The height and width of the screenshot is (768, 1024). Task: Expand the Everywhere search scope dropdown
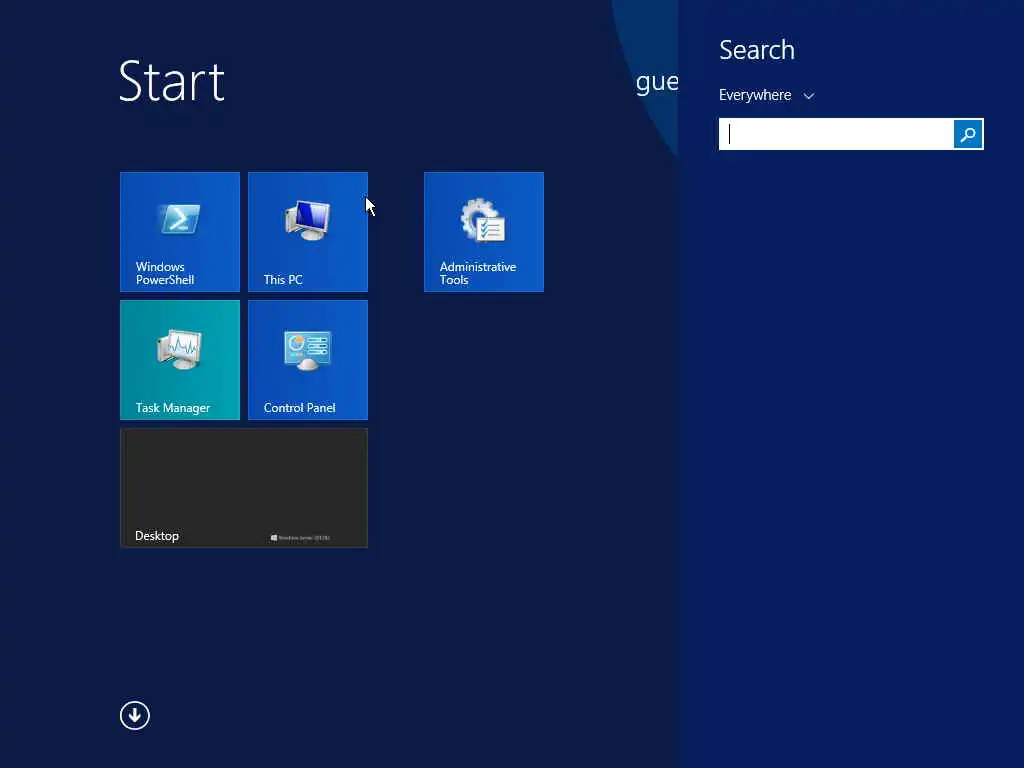(766, 95)
